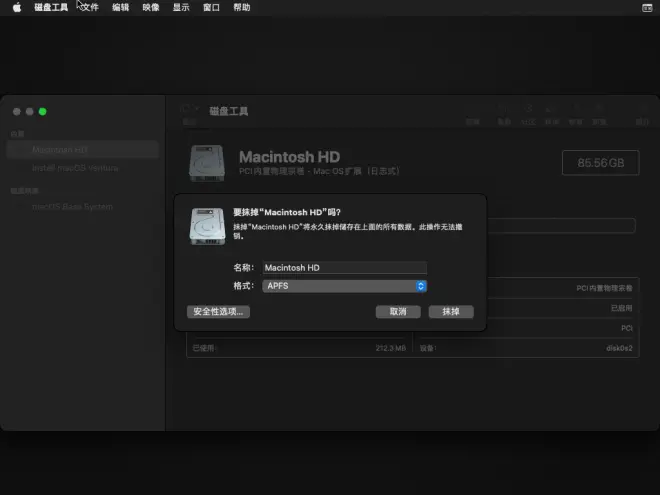The width and height of the screenshot is (660, 495).
Task: Click the disk icon in erase dialog
Action: coord(207,226)
